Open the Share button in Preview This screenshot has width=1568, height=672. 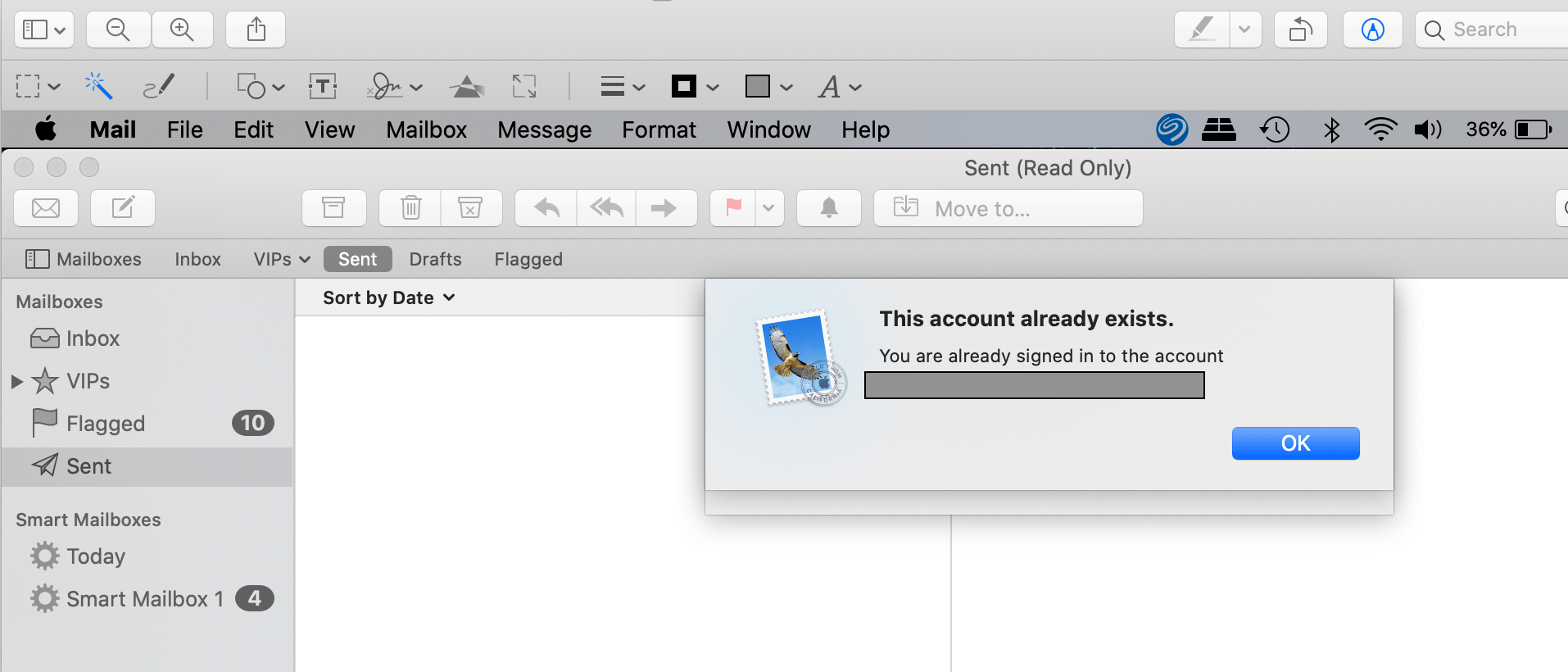(256, 30)
